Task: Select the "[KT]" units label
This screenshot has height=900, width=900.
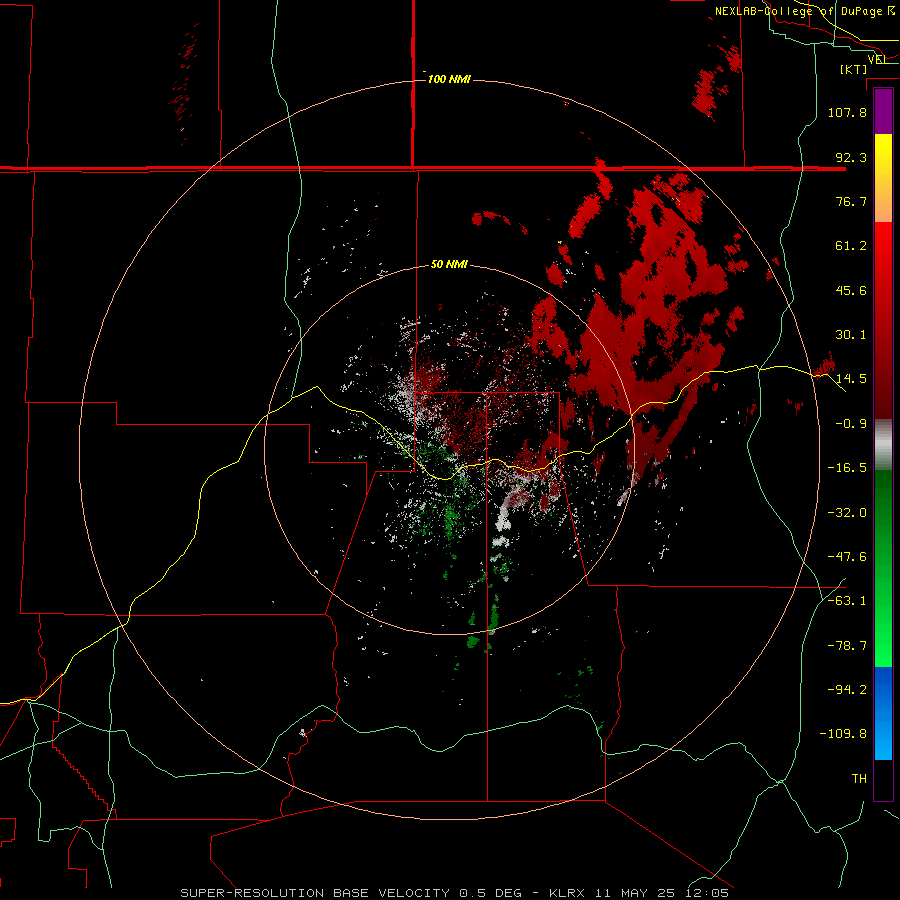Action: pos(854,69)
